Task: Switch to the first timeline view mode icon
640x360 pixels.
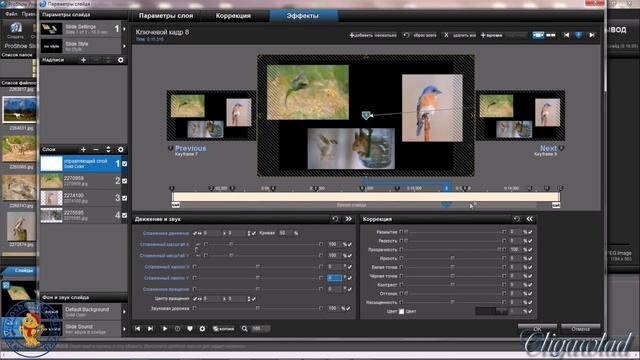Action: (x=538, y=35)
